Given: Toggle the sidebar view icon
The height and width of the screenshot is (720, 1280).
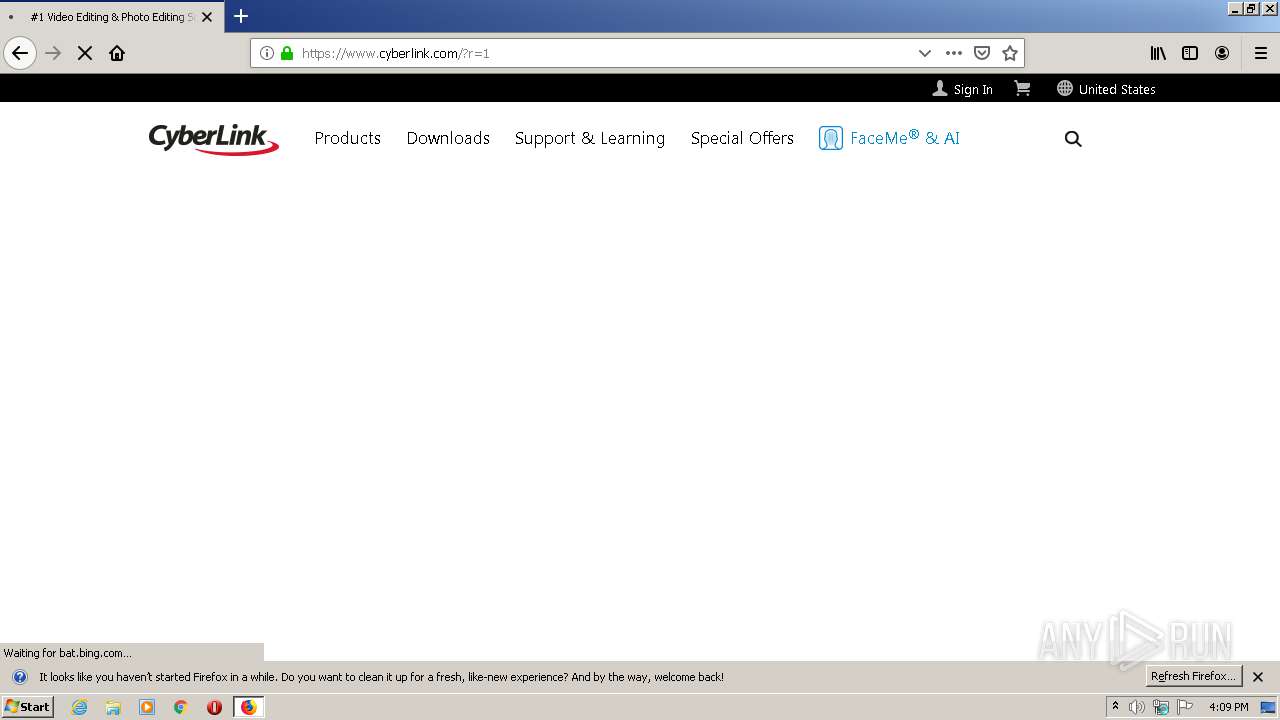Looking at the screenshot, I should point(1190,53).
